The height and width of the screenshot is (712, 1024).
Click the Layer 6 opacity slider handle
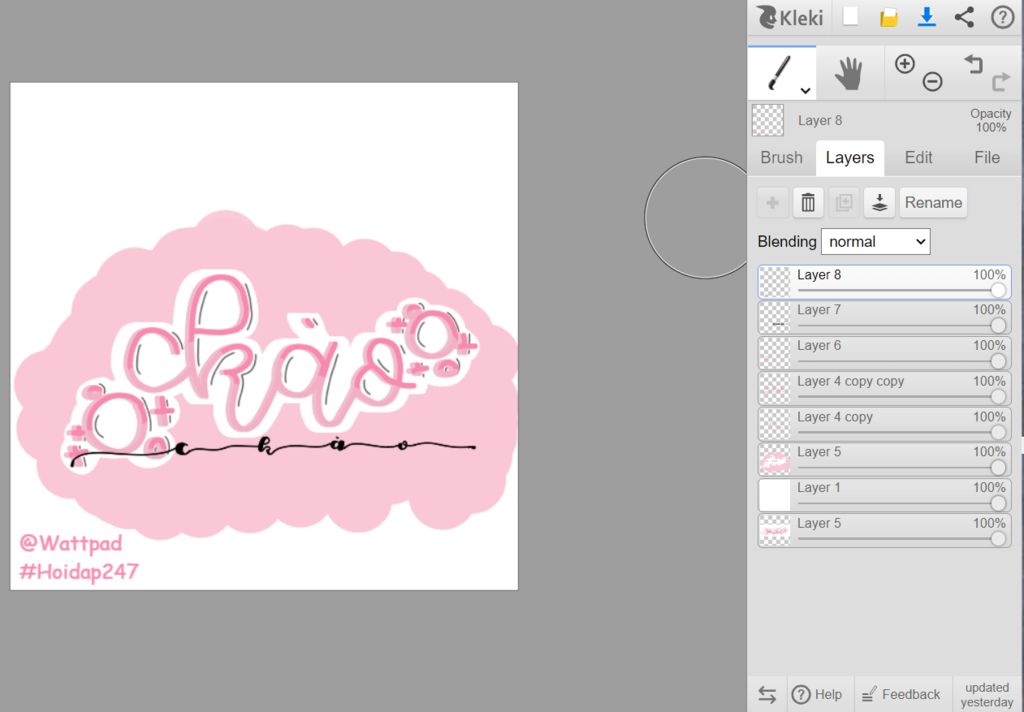(998, 361)
